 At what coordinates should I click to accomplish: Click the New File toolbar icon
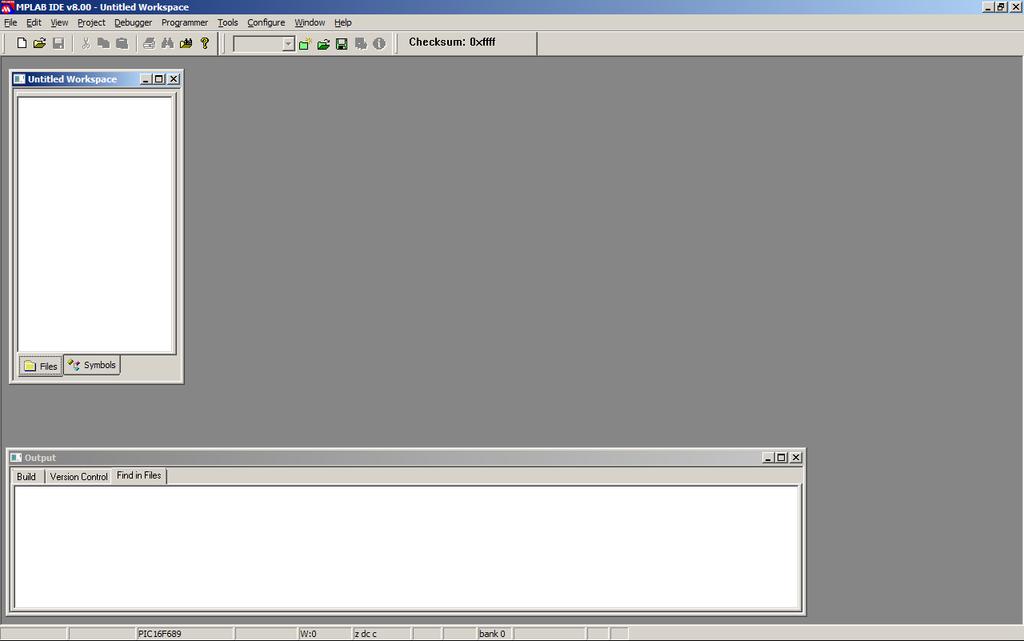(22, 44)
